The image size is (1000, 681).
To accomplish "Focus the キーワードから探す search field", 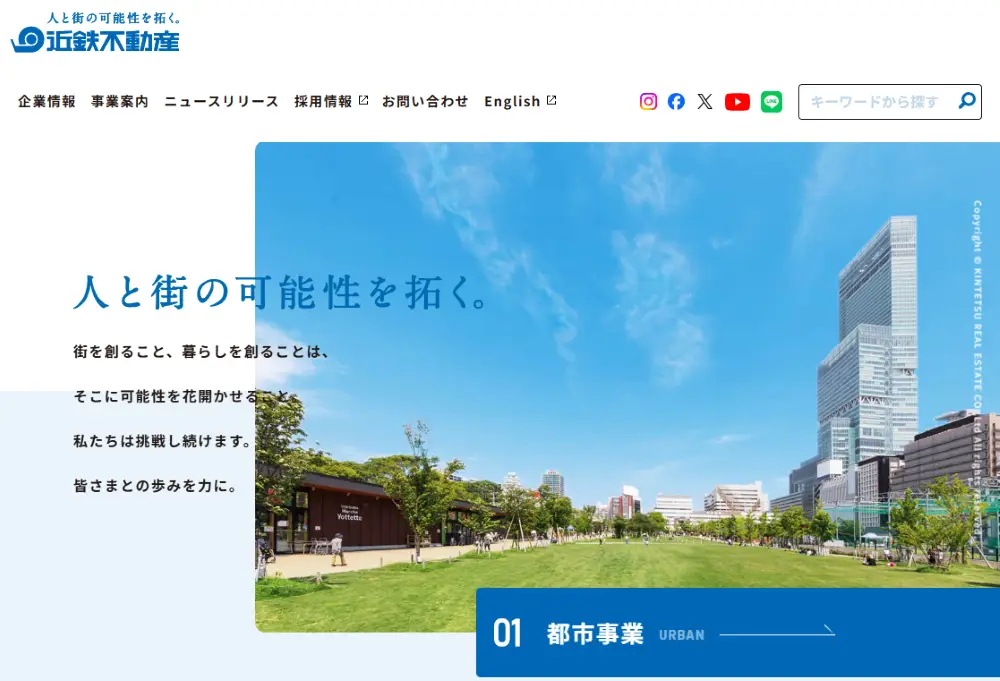I will click(x=875, y=102).
